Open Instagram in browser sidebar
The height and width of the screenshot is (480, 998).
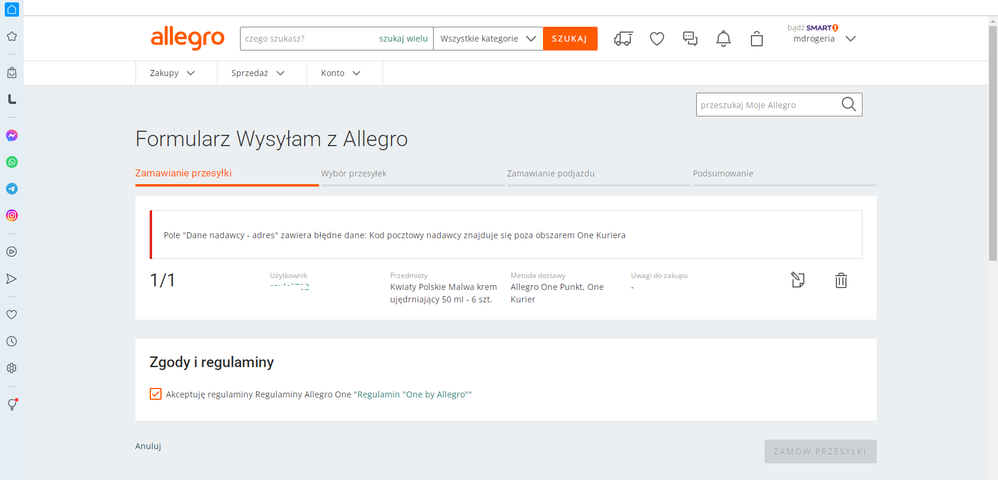point(11,216)
